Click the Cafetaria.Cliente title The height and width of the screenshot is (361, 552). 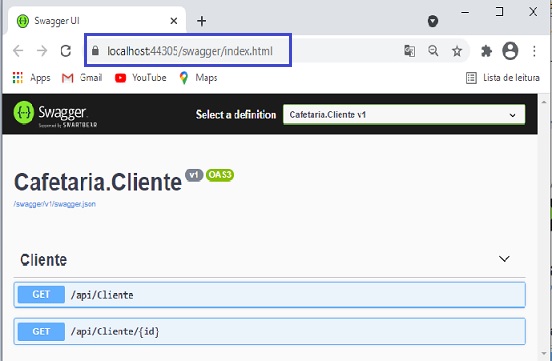click(98, 182)
